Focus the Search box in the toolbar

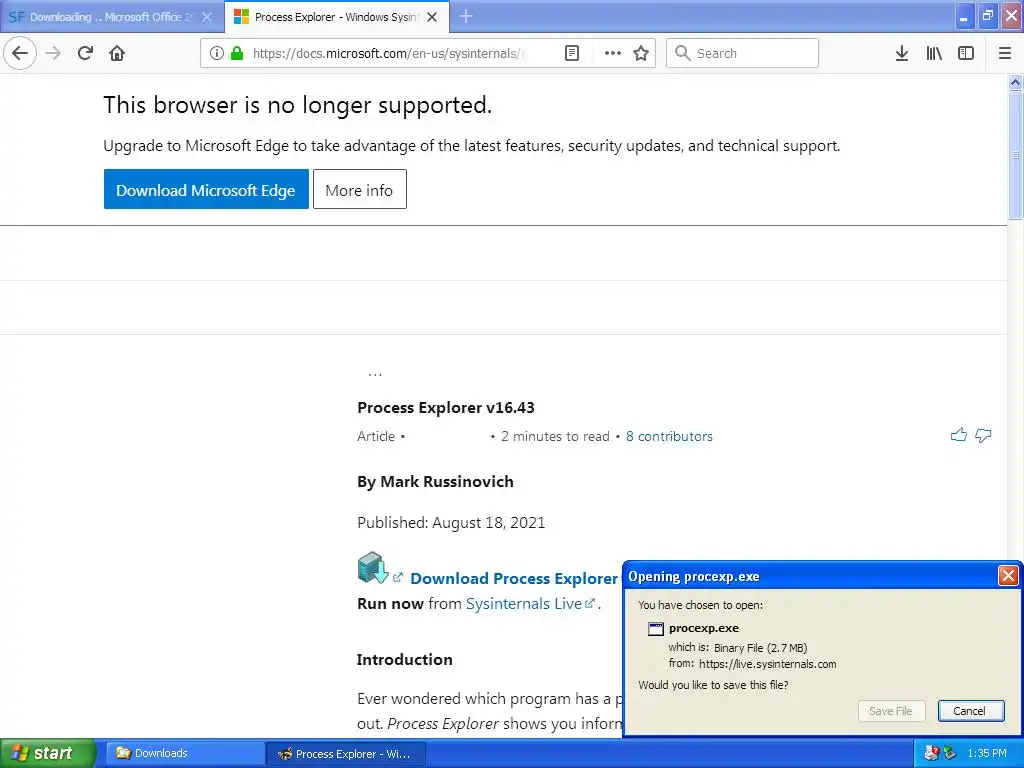(x=742, y=53)
